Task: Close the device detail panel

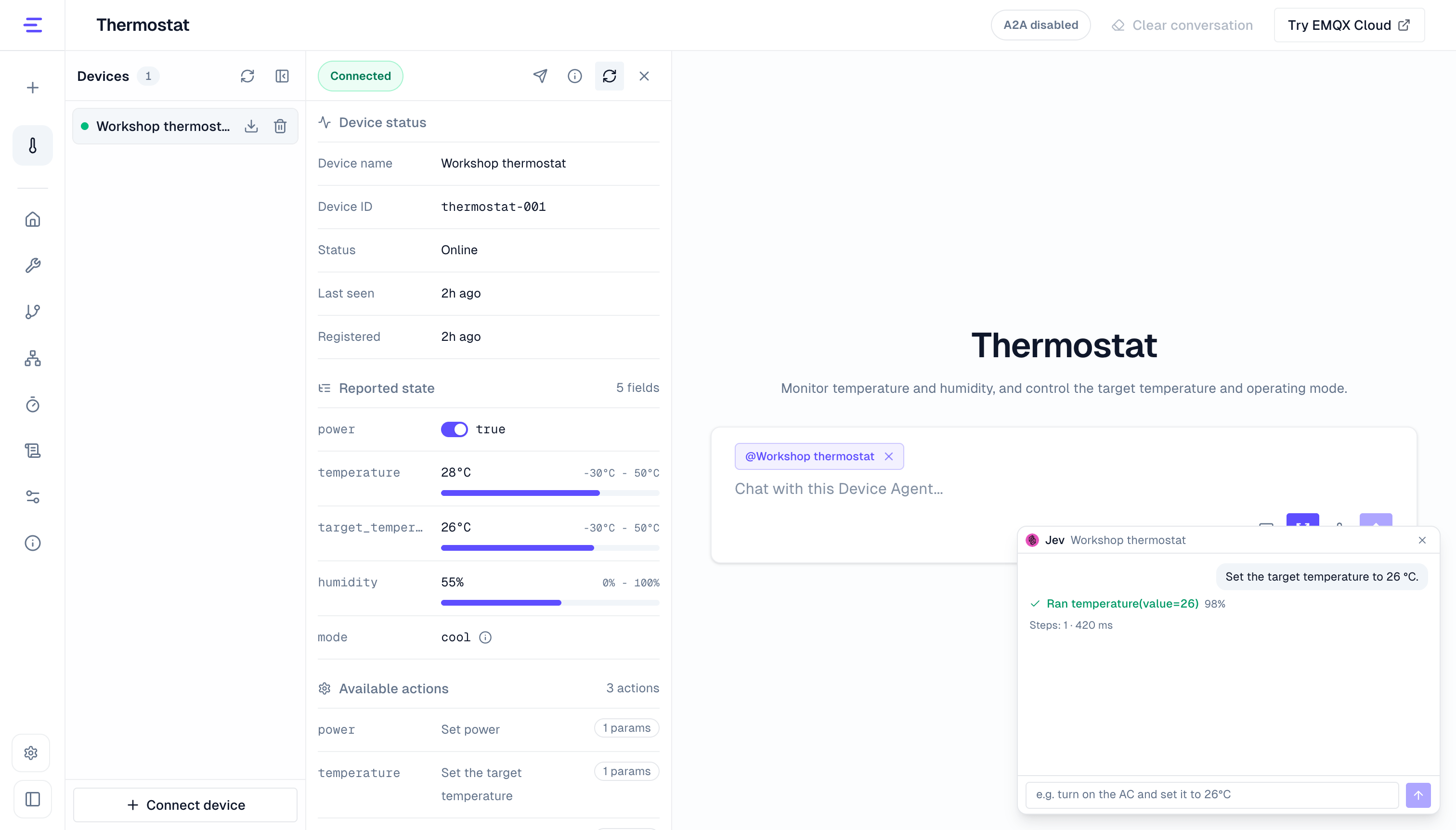Action: (x=644, y=76)
